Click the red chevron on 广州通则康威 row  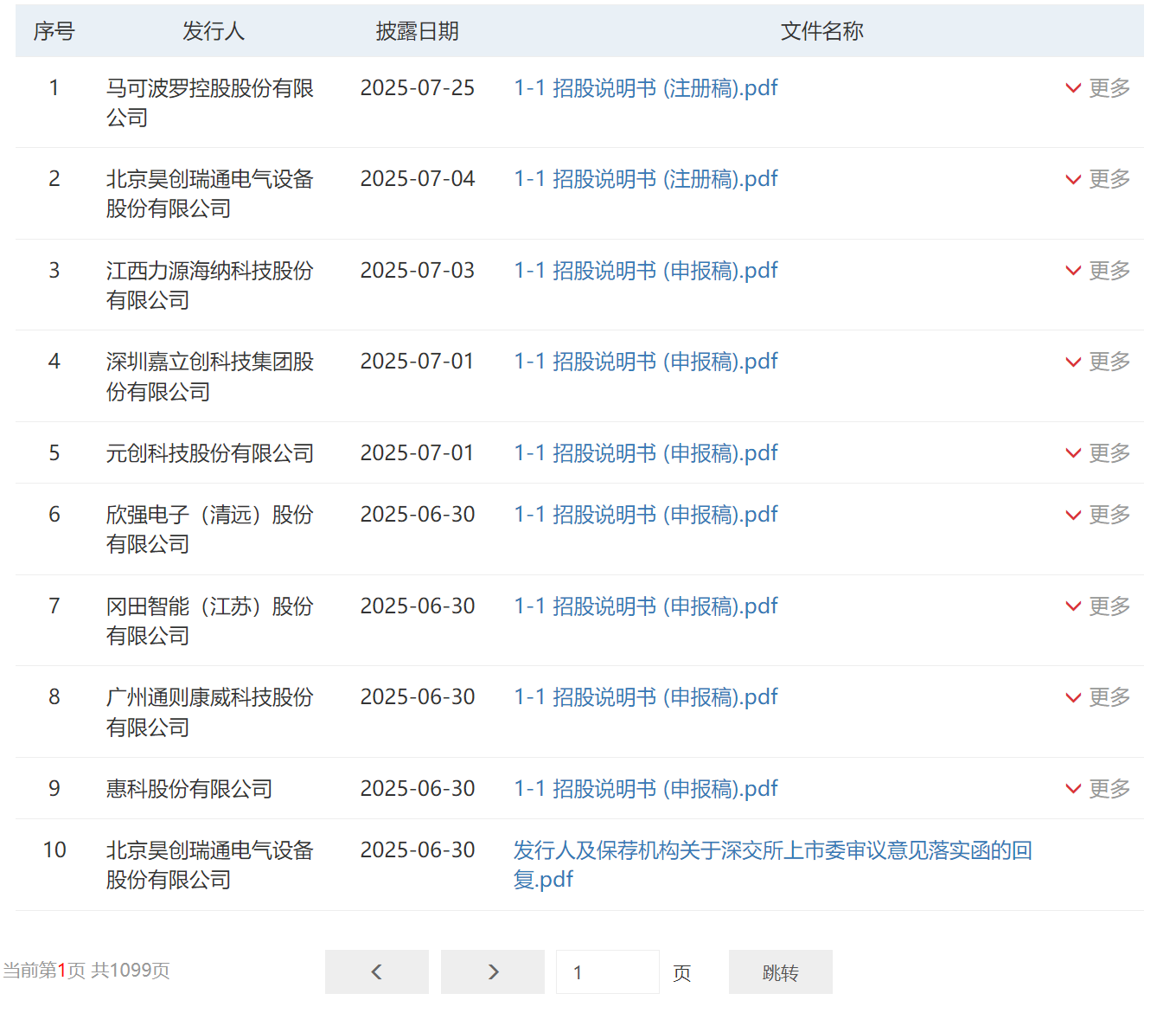point(1072,697)
